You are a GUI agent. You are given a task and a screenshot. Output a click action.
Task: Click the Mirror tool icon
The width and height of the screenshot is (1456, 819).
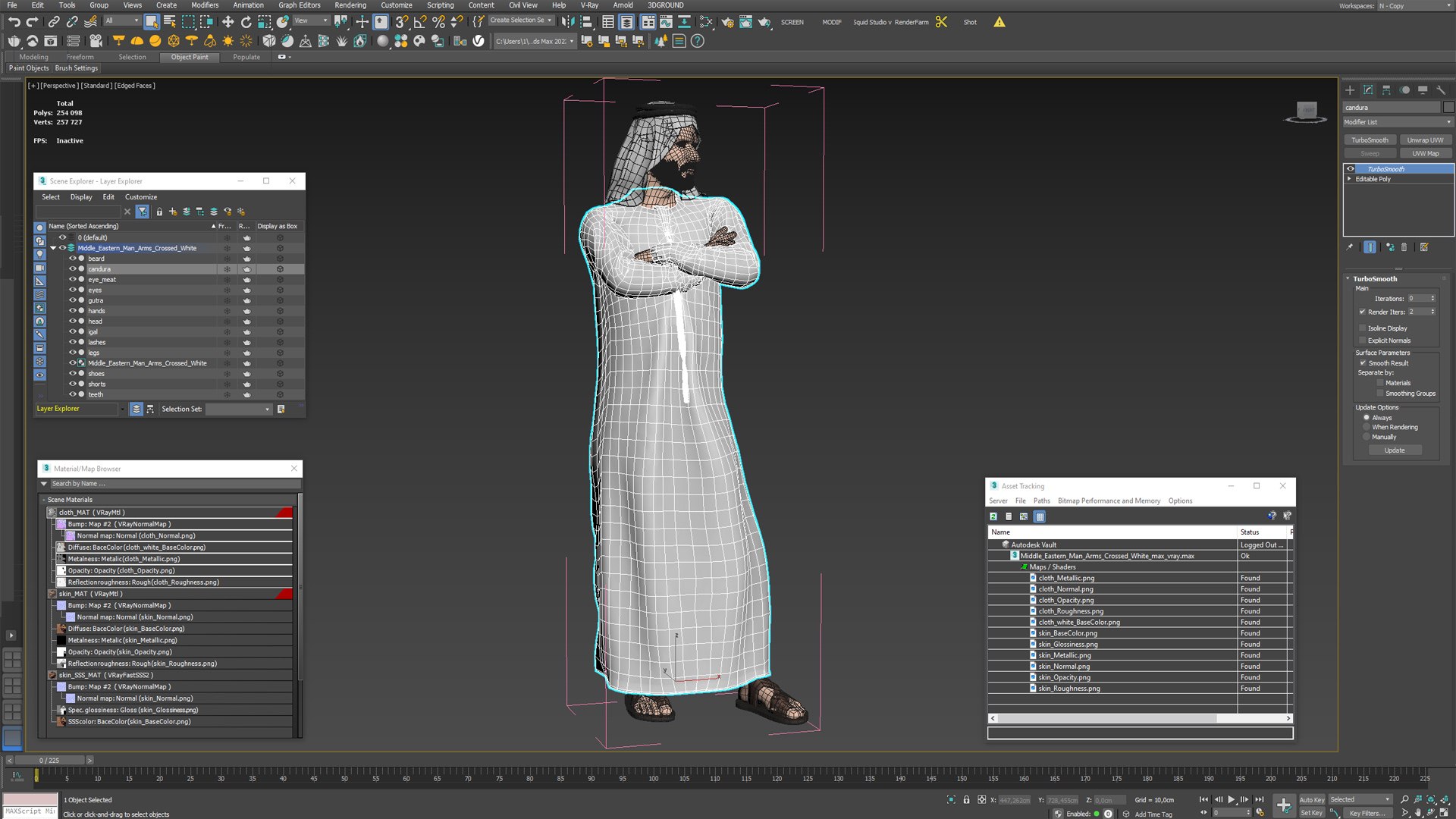click(568, 22)
